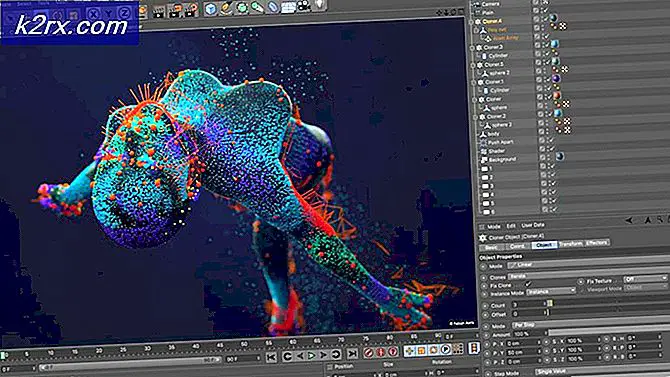Toggle the Scale keying icon
Screen dimensions: 670x377
coord(421,350)
